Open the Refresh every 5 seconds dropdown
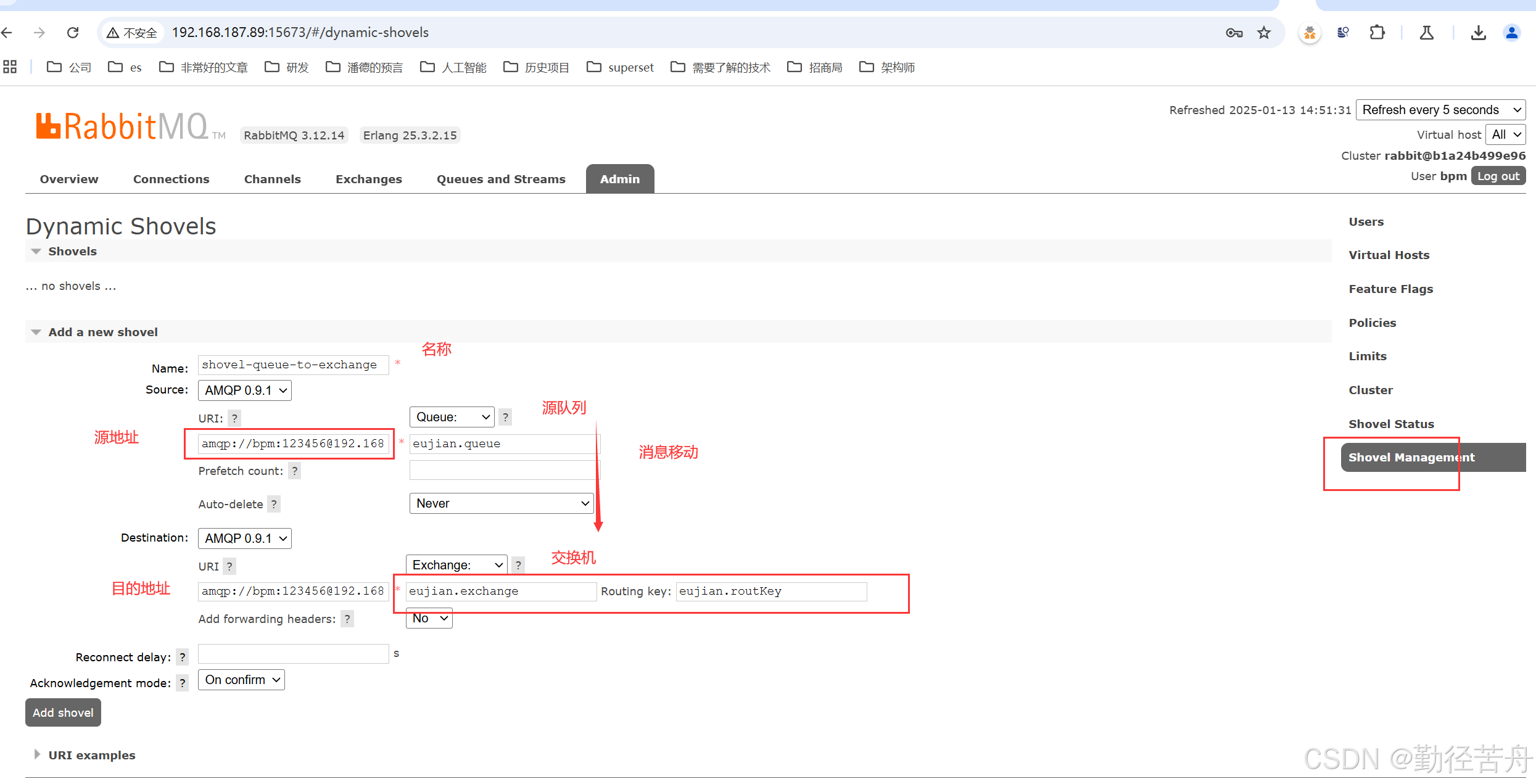 pyautogui.click(x=1440, y=110)
